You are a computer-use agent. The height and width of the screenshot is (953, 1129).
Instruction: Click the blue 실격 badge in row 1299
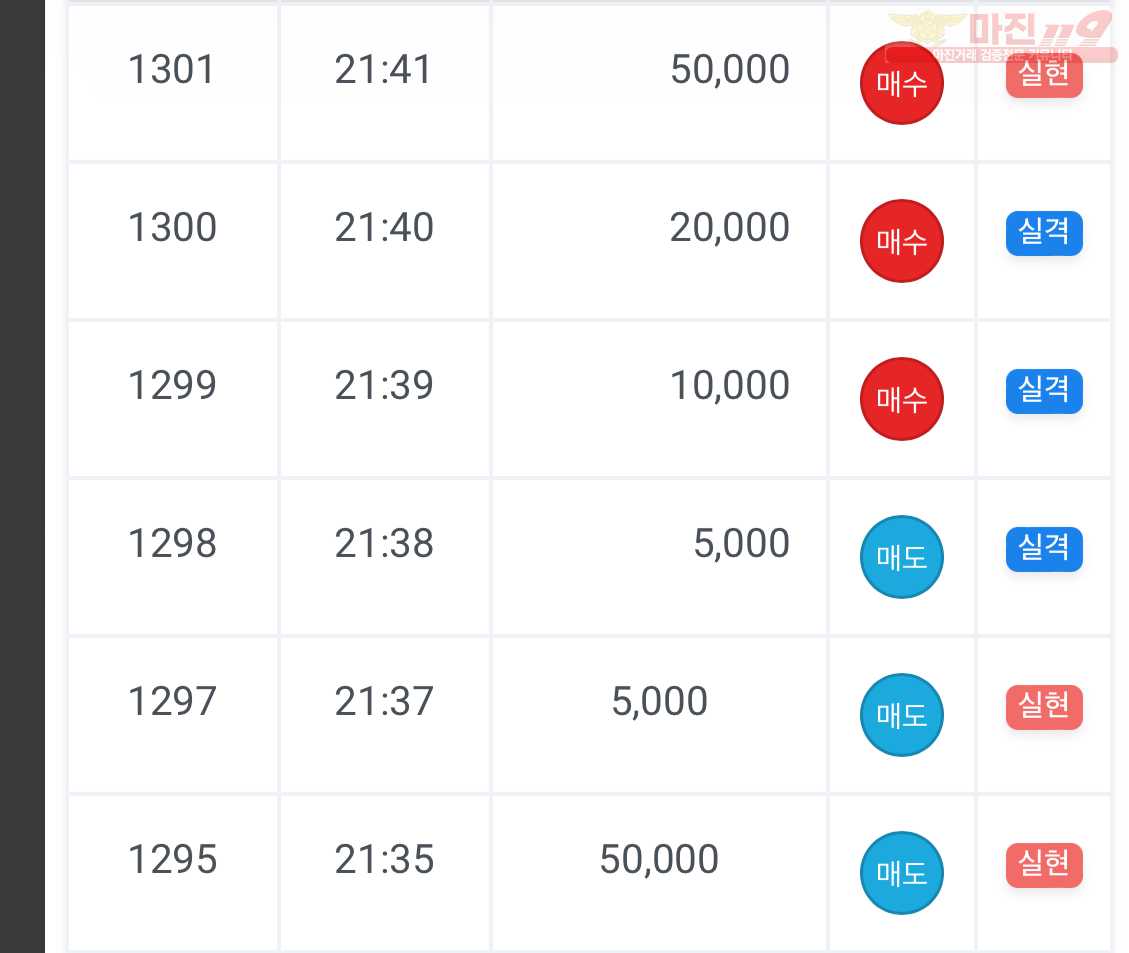[1044, 391]
